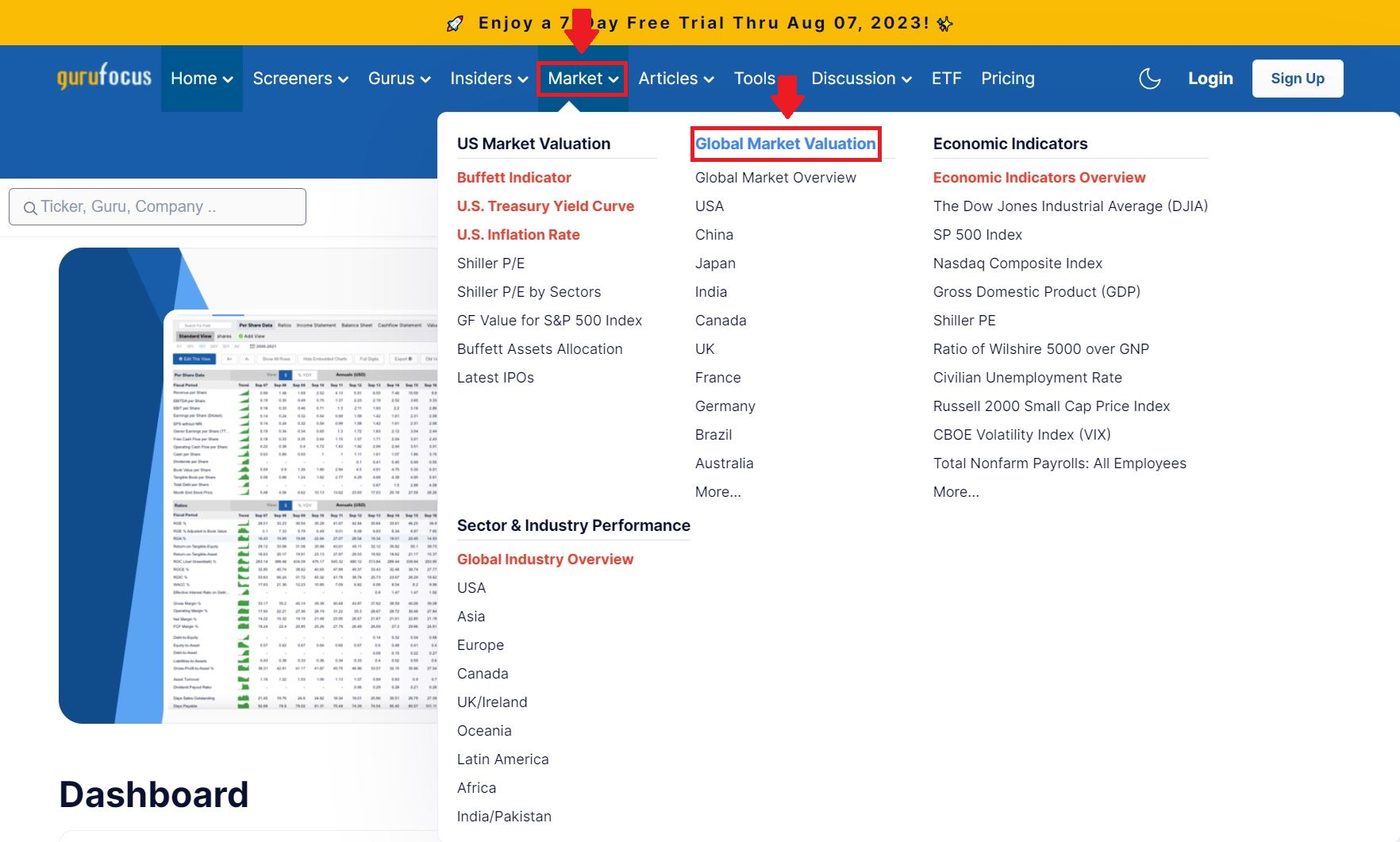This screenshot has height=842, width=1400.
Task: Select Shiller P/E under US Market Valuation
Action: coord(490,263)
